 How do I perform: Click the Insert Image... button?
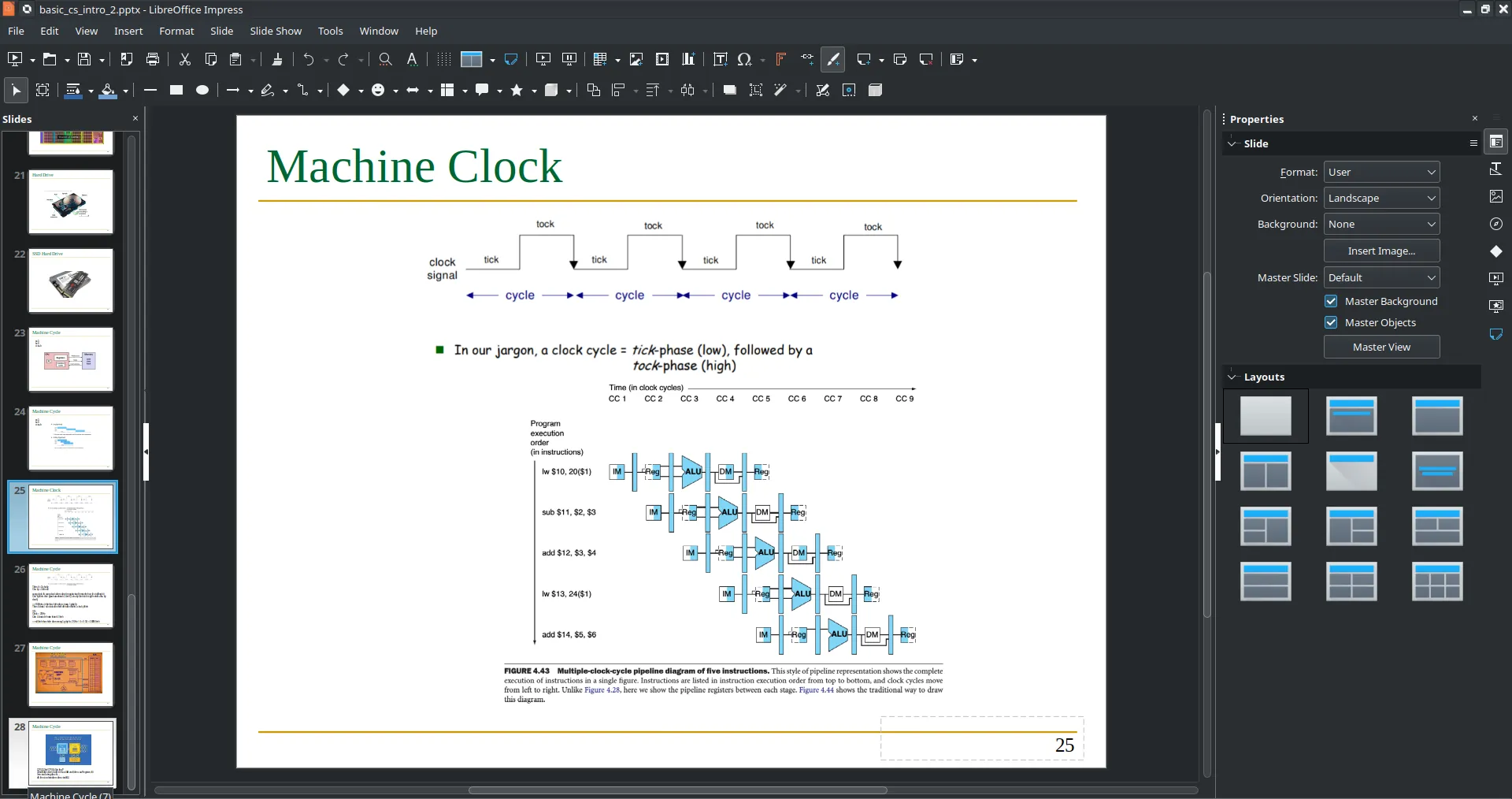tap(1381, 251)
